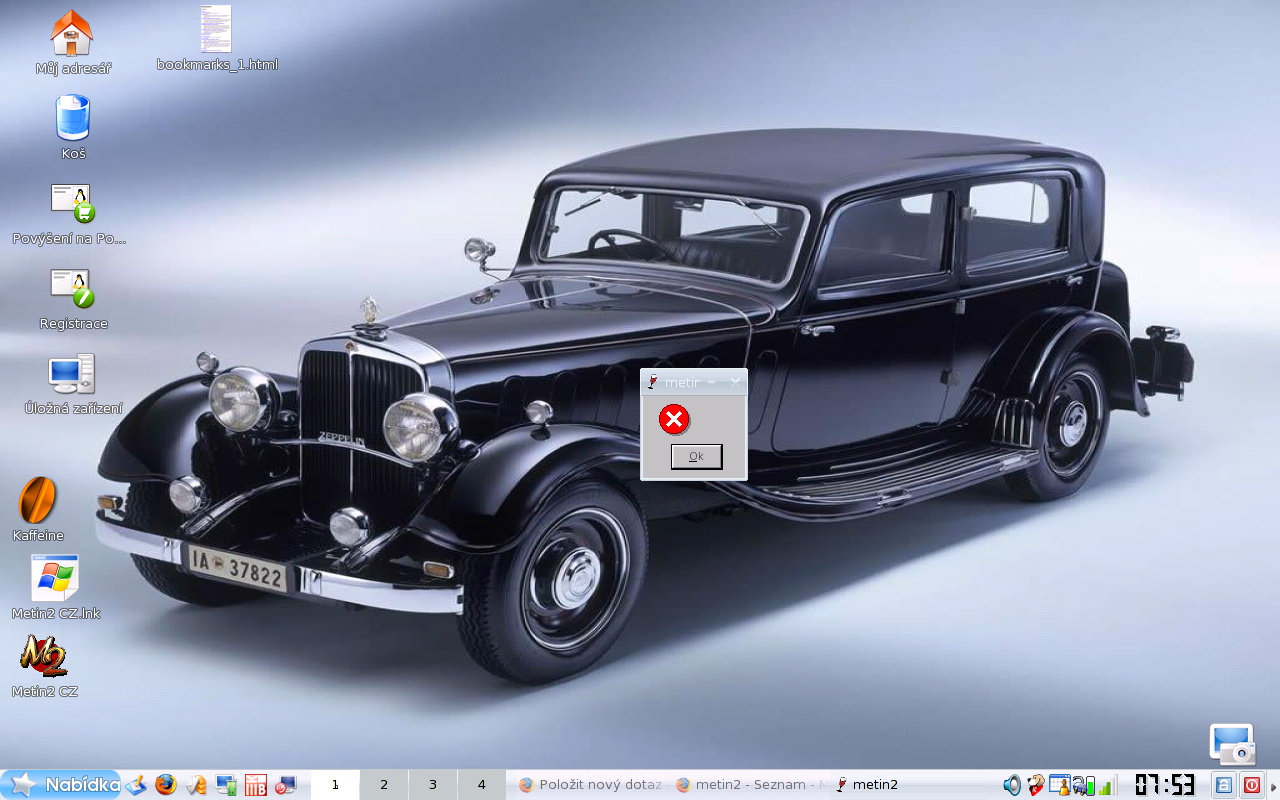Click the red logout power button
1280x800 pixels.
tap(1251, 785)
